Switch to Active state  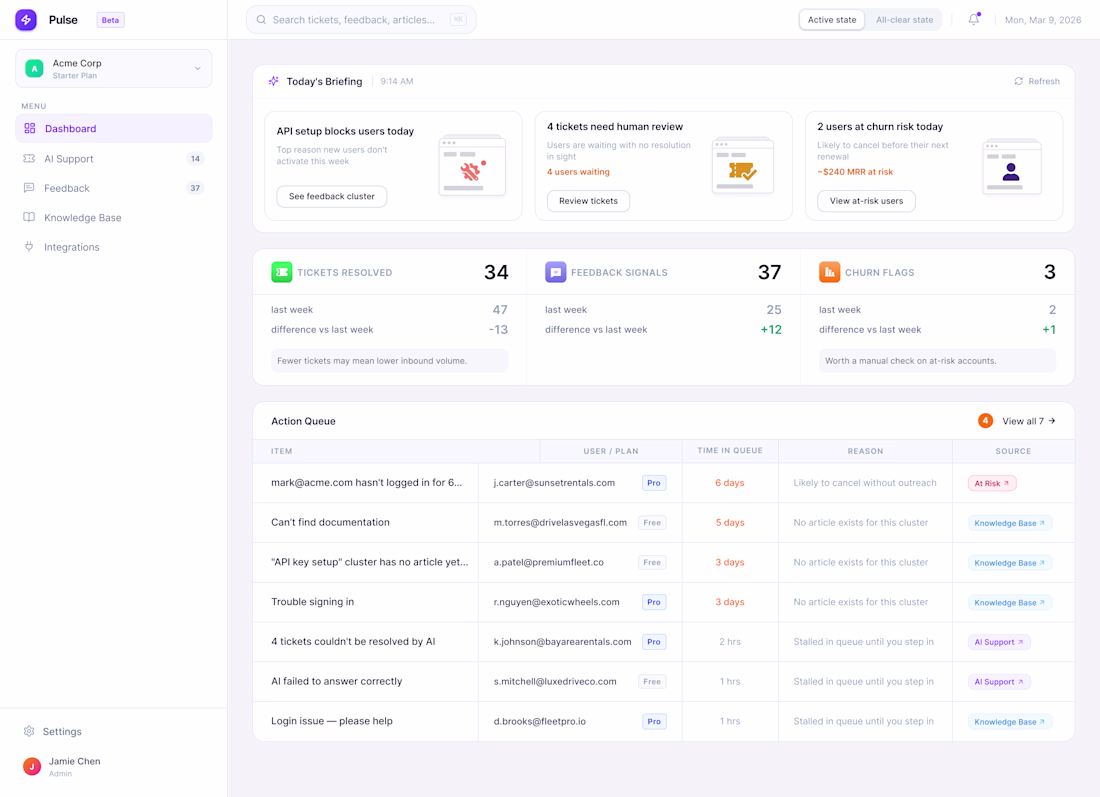coord(832,20)
